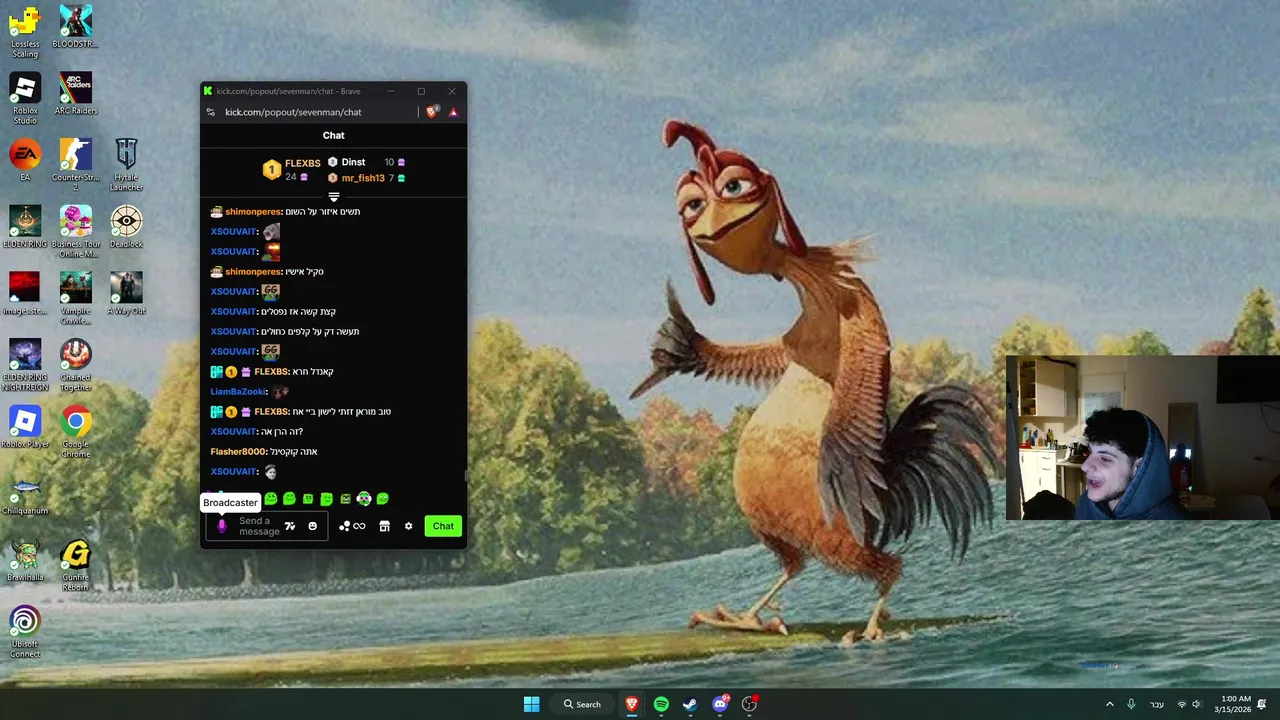The image size is (1280, 720).
Task: Open the notifications bell icon
Action: click(1262, 704)
